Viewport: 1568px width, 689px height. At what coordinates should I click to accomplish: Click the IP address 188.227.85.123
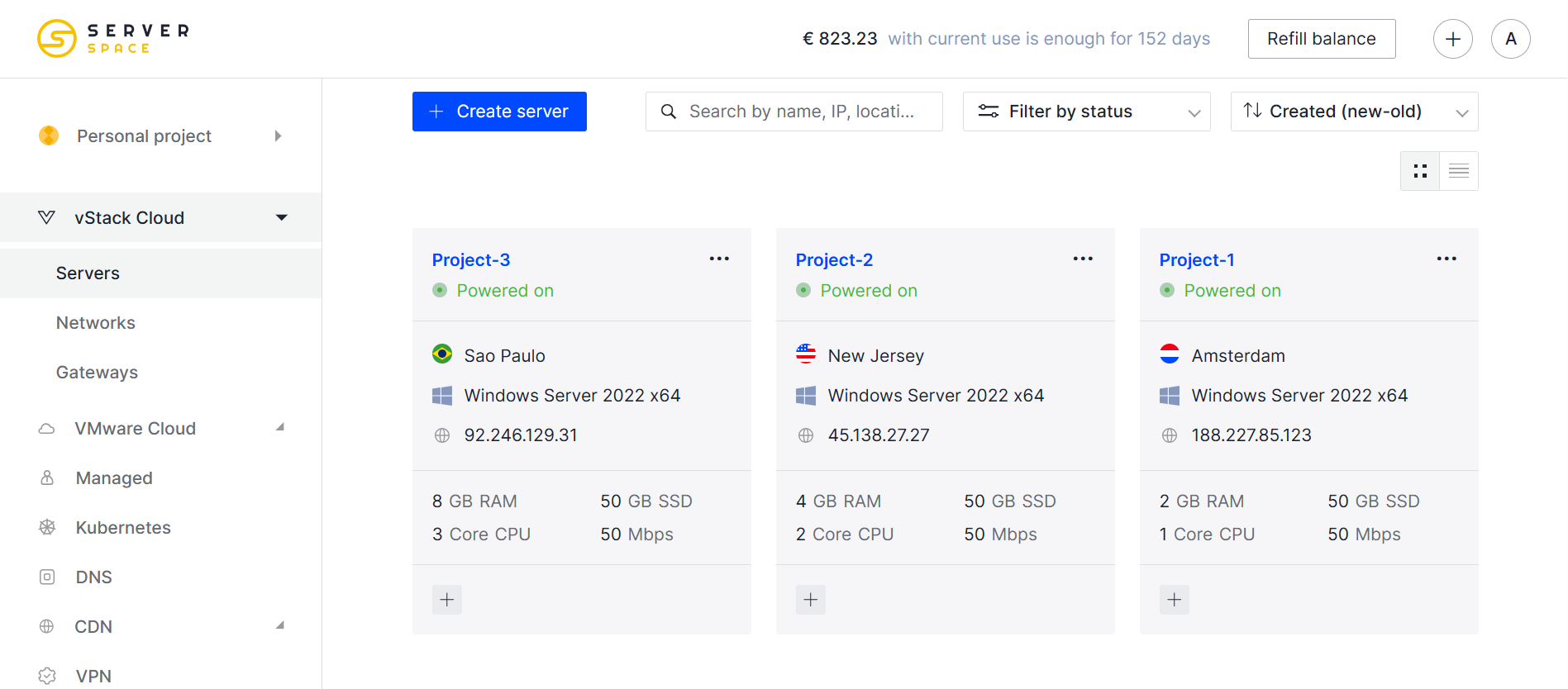(x=1251, y=435)
